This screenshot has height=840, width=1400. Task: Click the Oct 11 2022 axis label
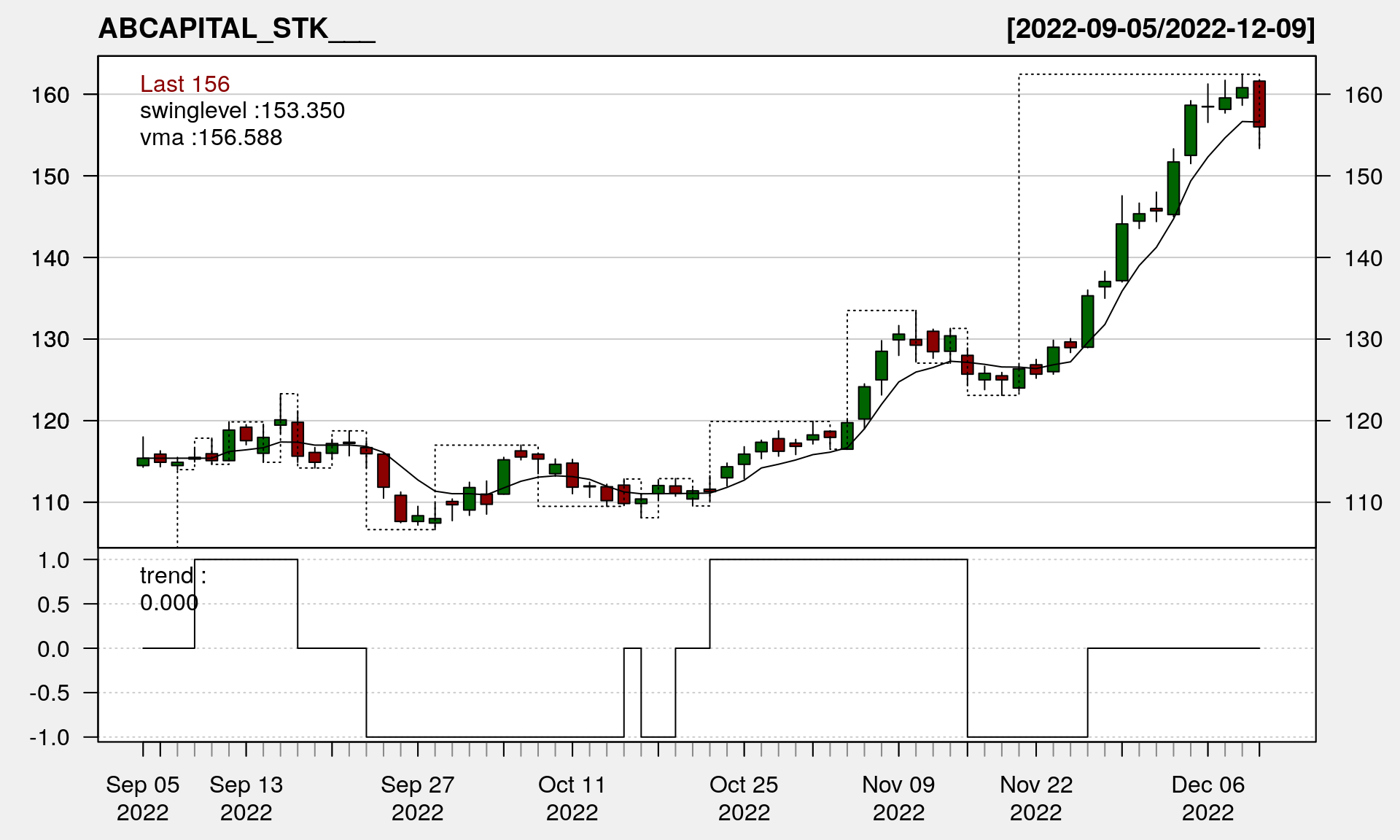[x=572, y=798]
